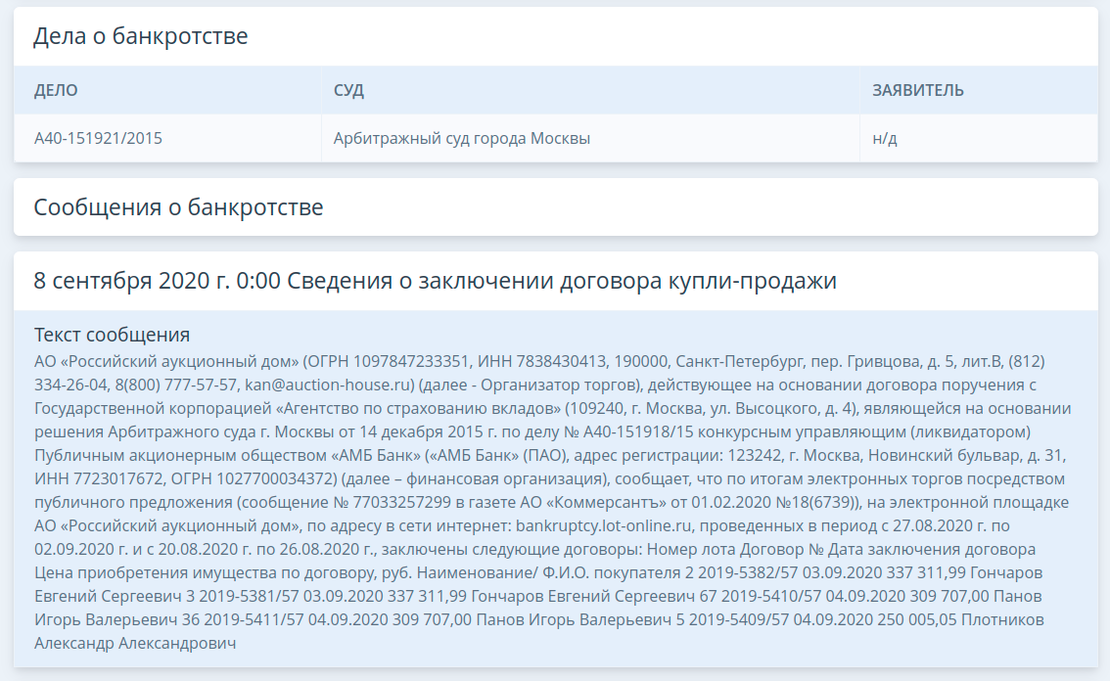This screenshot has height=681, width=1110.
Task: Click the kan@auction-house.ru email address
Action: point(329,385)
